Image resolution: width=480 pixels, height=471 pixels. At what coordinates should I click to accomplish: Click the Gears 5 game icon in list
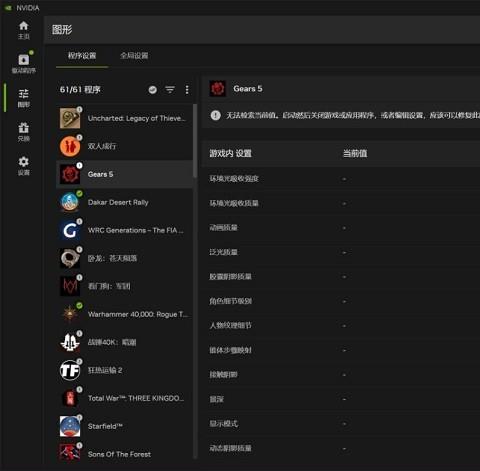(70, 174)
